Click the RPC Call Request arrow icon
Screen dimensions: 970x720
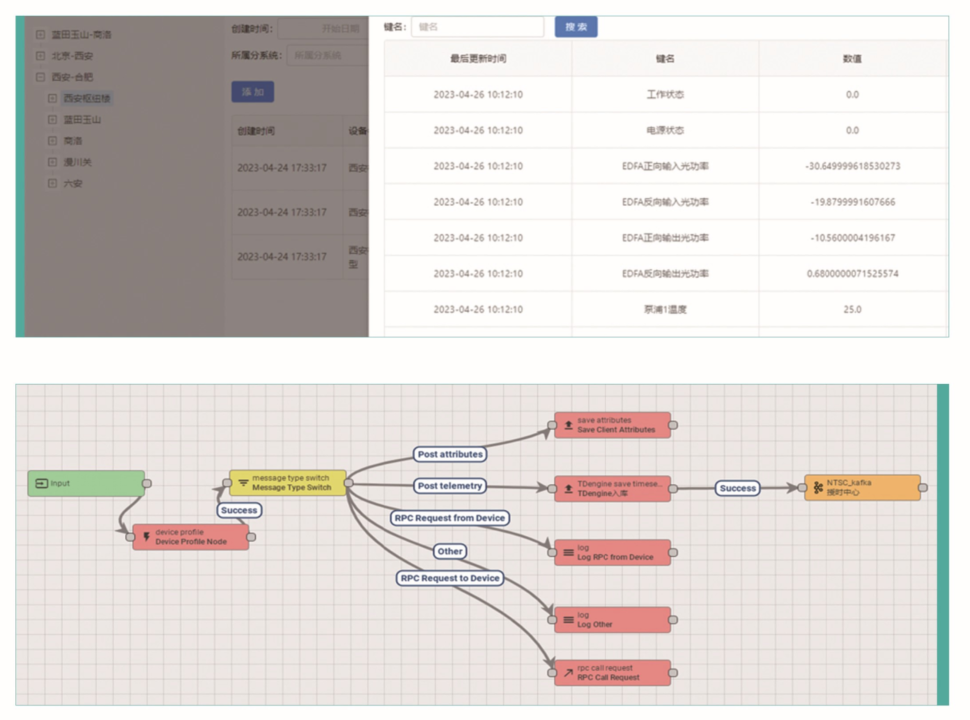click(x=569, y=673)
